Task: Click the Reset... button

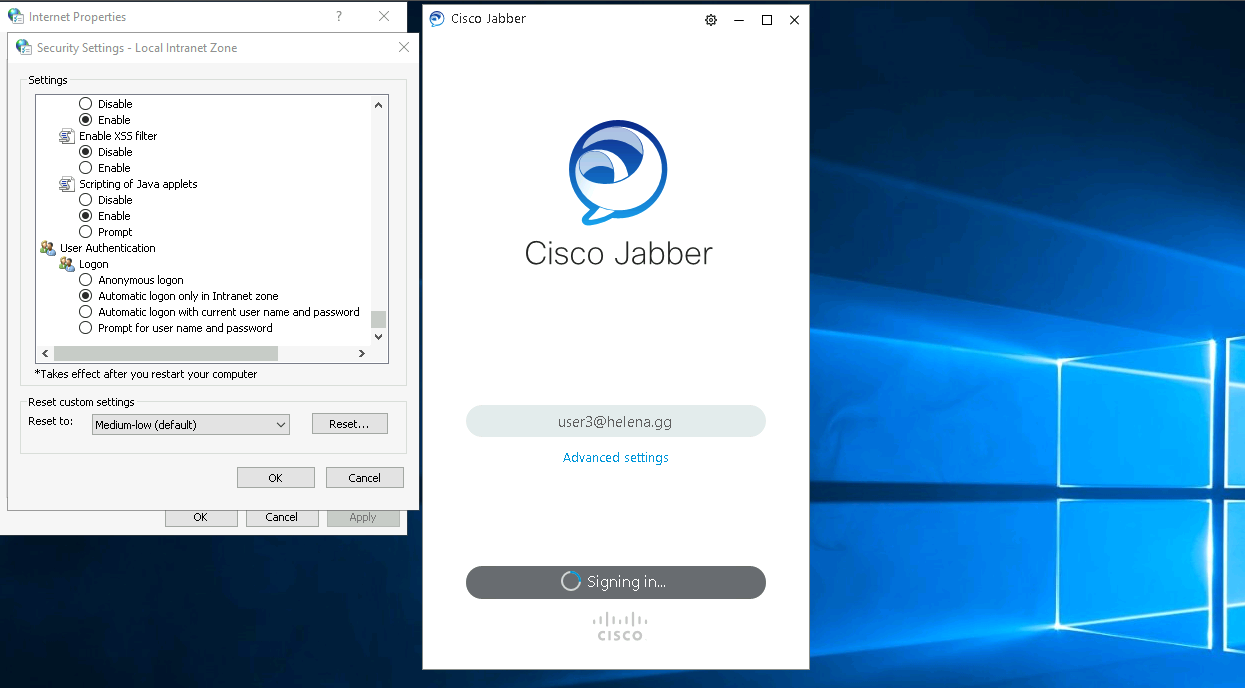Action: [349, 424]
